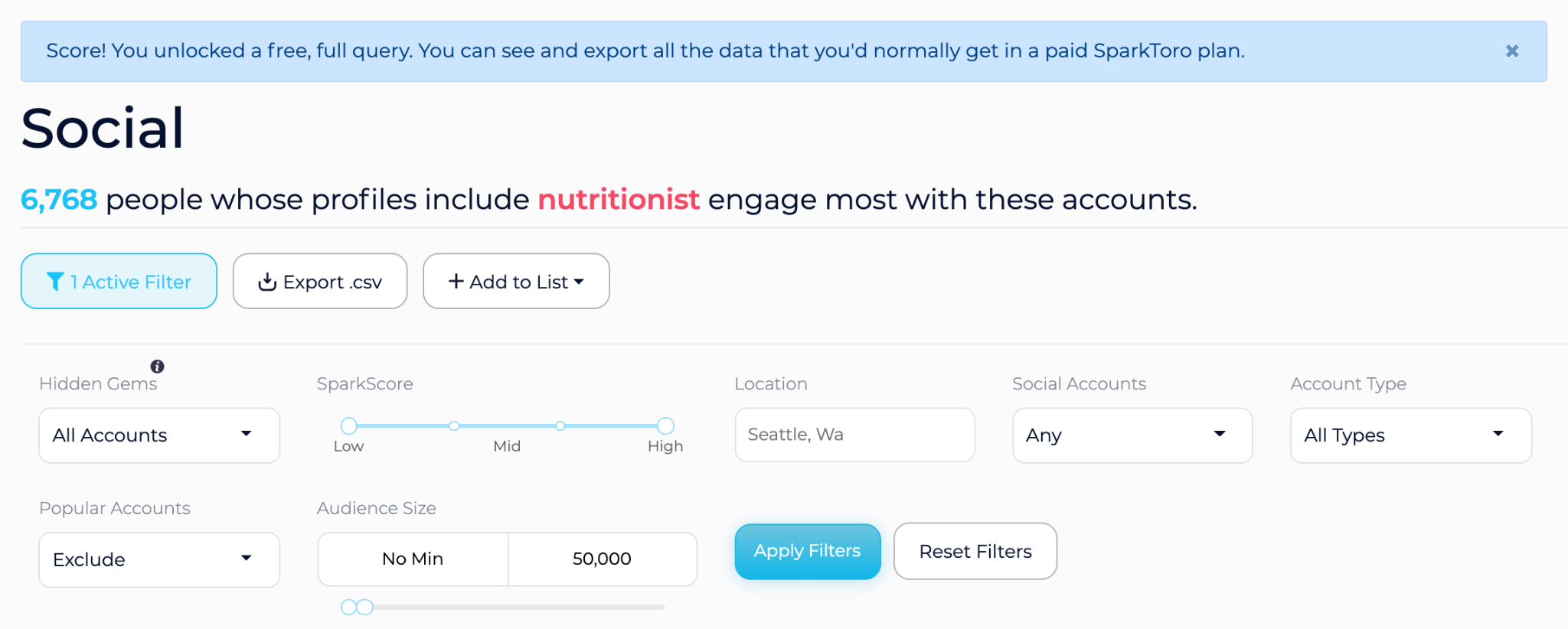The width and height of the screenshot is (1568, 629).
Task: Click the Apply Filters button
Action: [x=807, y=551]
